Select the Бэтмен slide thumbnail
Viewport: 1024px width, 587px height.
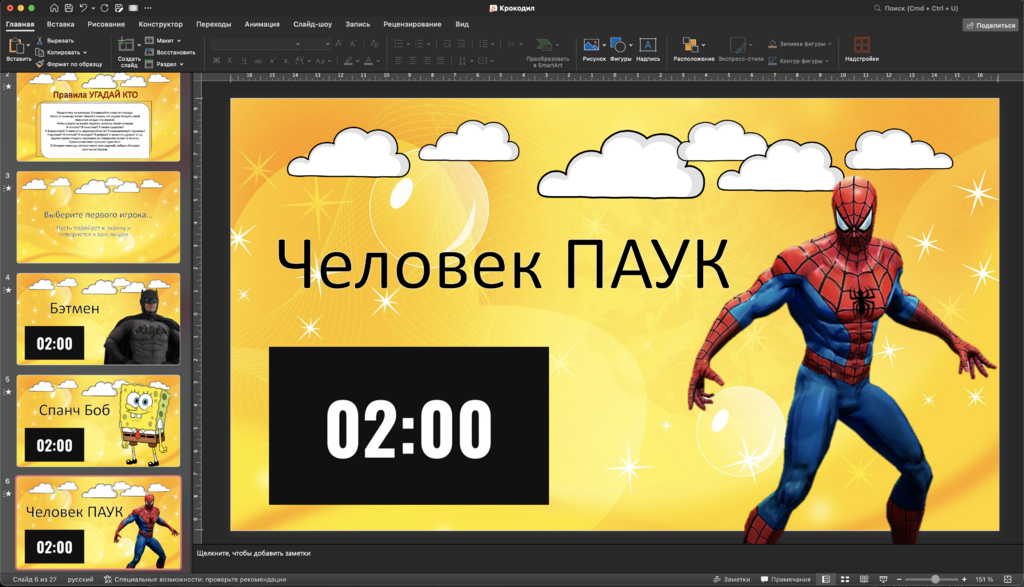(x=98, y=319)
